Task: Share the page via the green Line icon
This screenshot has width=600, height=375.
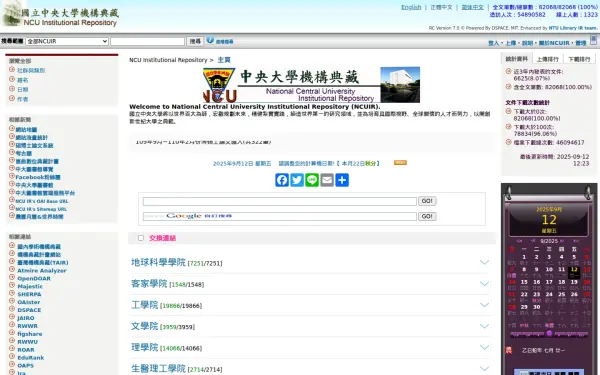Action: [x=312, y=180]
